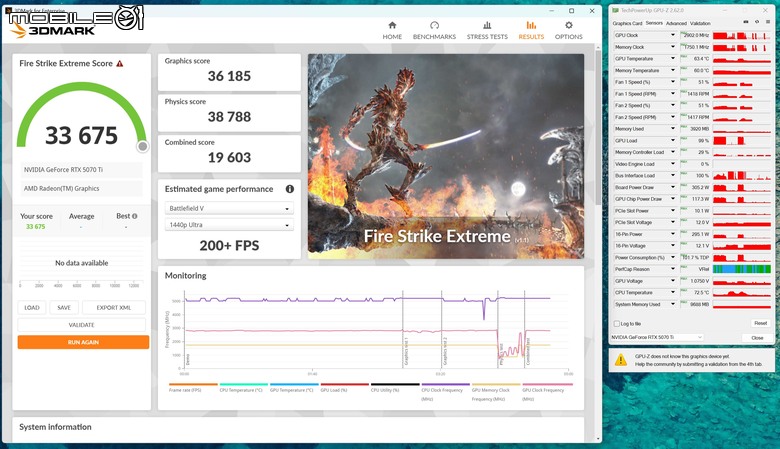Click the VALIDATE button
The height and width of the screenshot is (449, 780).
click(82, 325)
